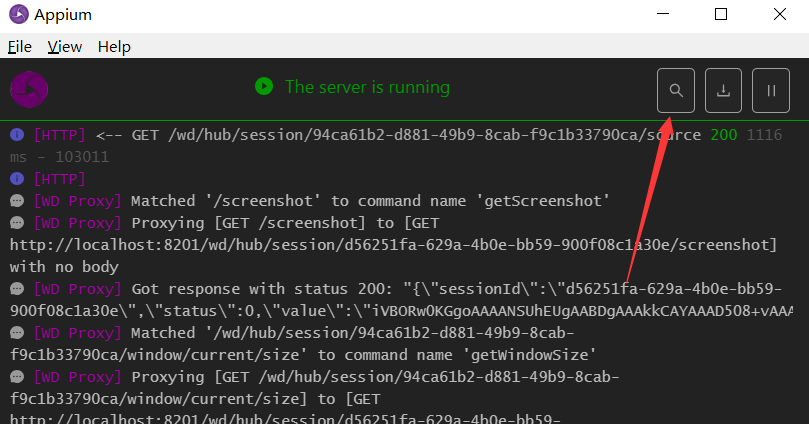
Task: Open the Help menu
Action: click(x=114, y=47)
